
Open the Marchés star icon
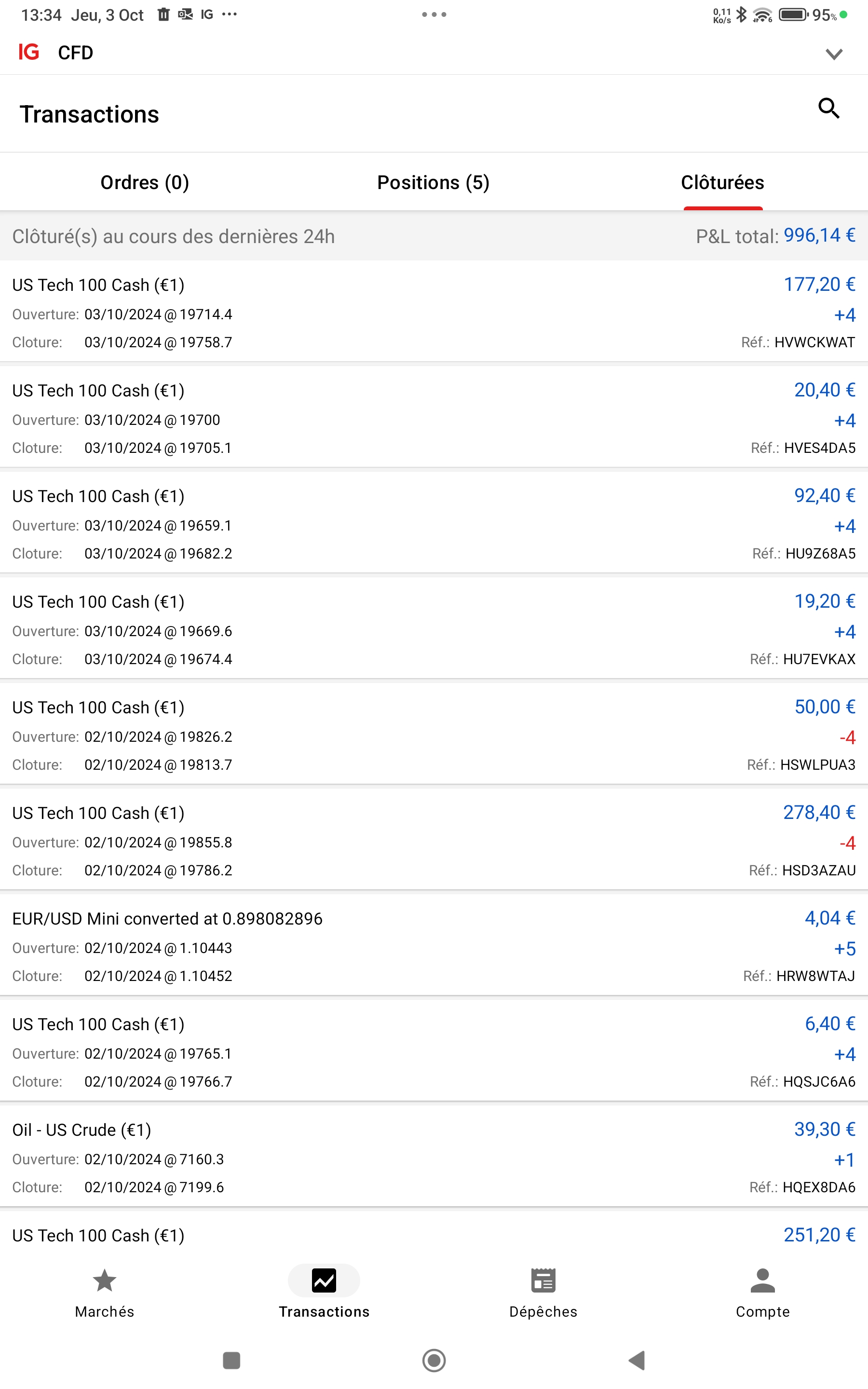coord(105,1280)
